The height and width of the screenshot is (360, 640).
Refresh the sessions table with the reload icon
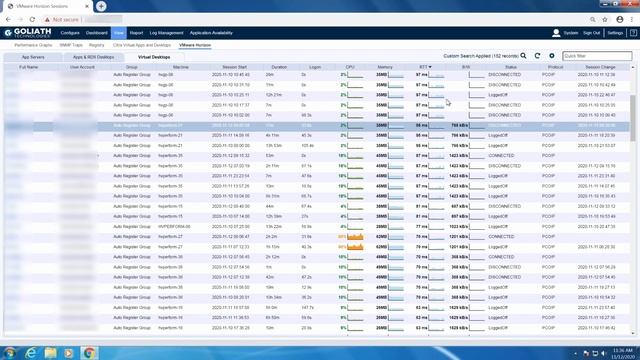click(537, 56)
